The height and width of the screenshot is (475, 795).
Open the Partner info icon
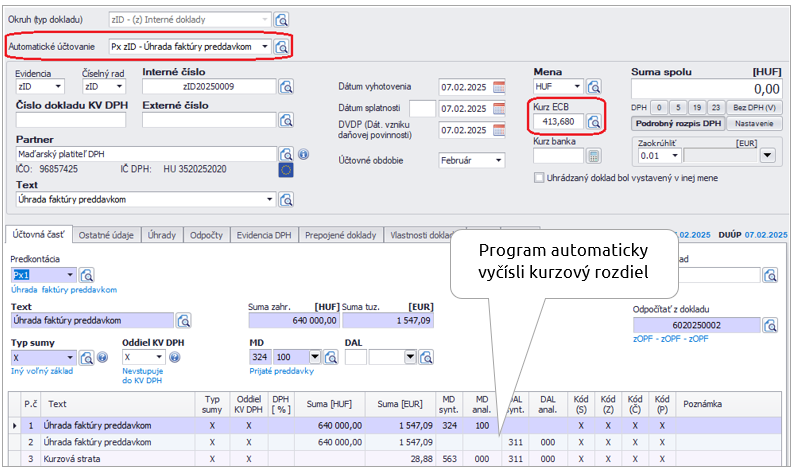(303, 154)
